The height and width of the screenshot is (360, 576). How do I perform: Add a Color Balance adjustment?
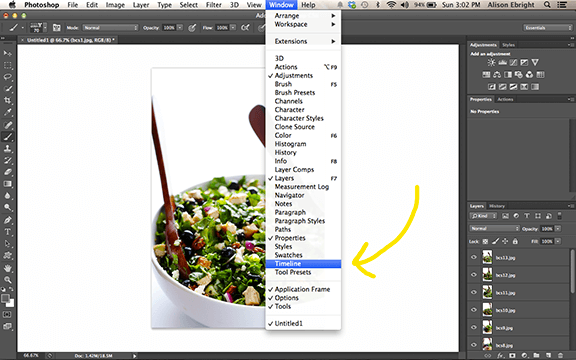click(497, 75)
